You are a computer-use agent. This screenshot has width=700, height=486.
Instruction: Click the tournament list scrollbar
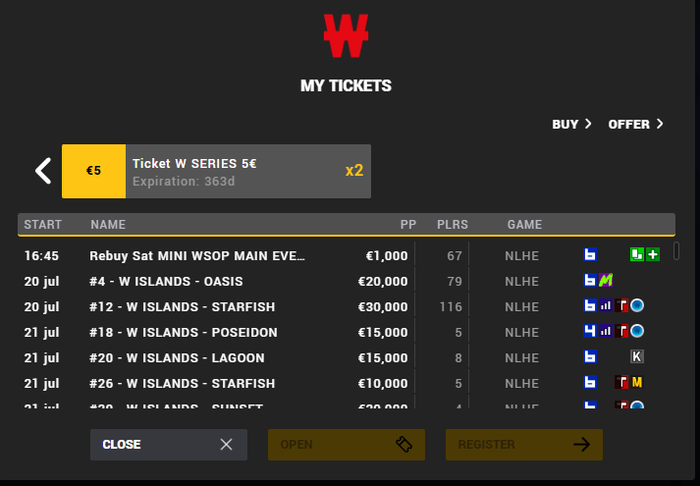676,251
